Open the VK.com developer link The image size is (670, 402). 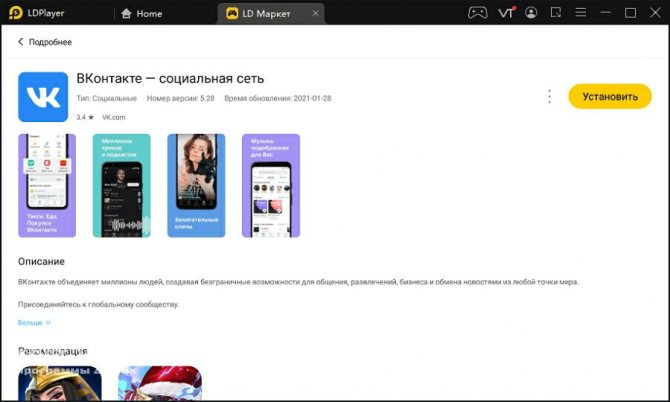pos(113,117)
